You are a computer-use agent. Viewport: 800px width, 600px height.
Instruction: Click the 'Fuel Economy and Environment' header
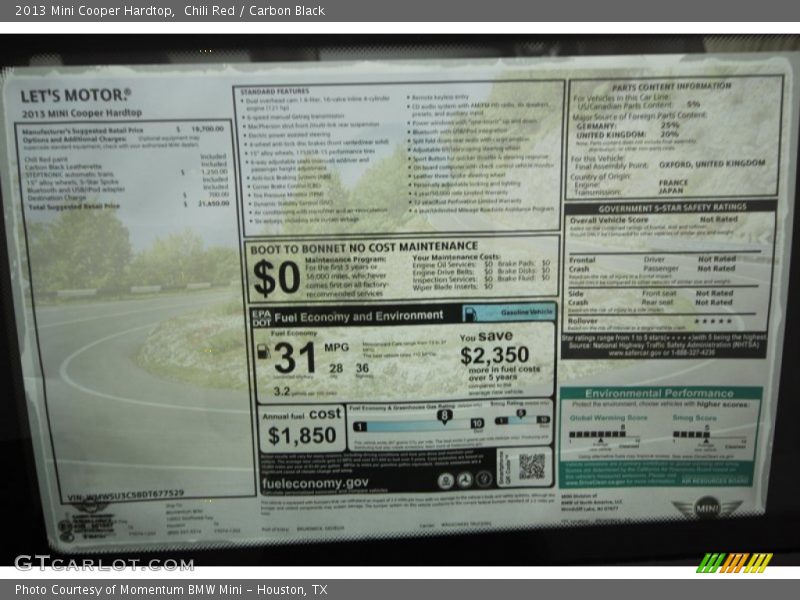(x=359, y=316)
